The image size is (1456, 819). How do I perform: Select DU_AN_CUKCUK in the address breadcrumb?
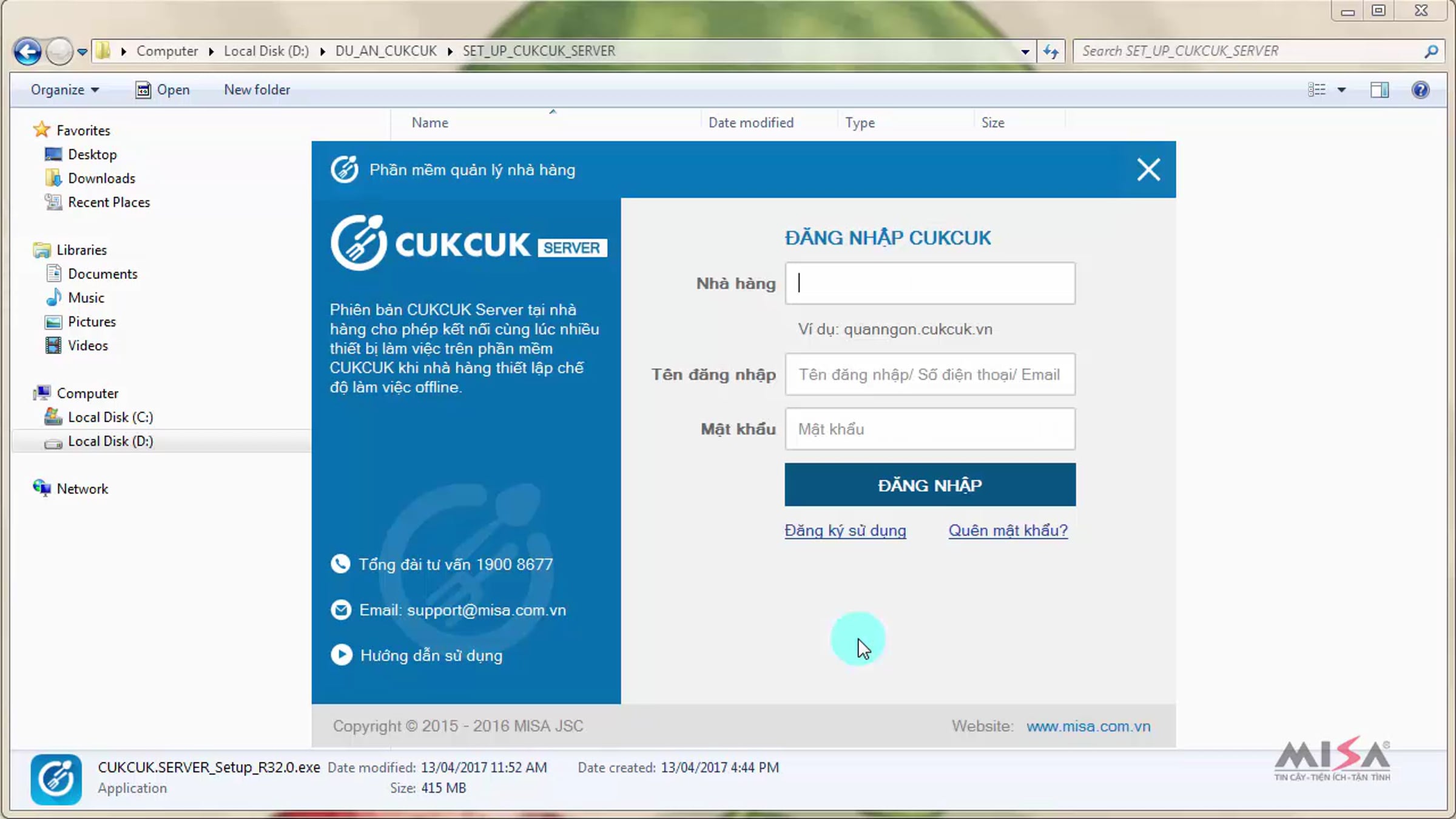386,51
